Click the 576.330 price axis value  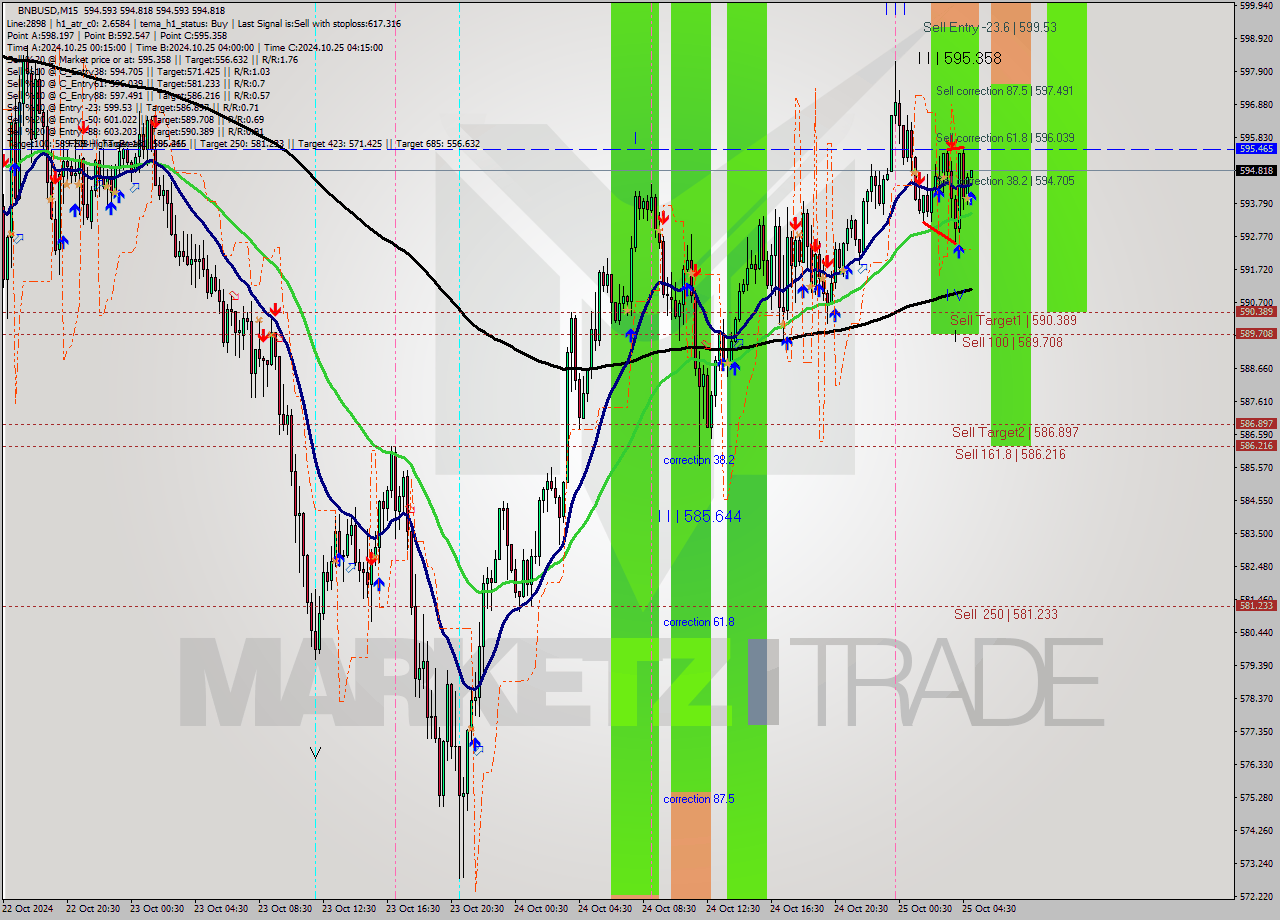click(1256, 765)
